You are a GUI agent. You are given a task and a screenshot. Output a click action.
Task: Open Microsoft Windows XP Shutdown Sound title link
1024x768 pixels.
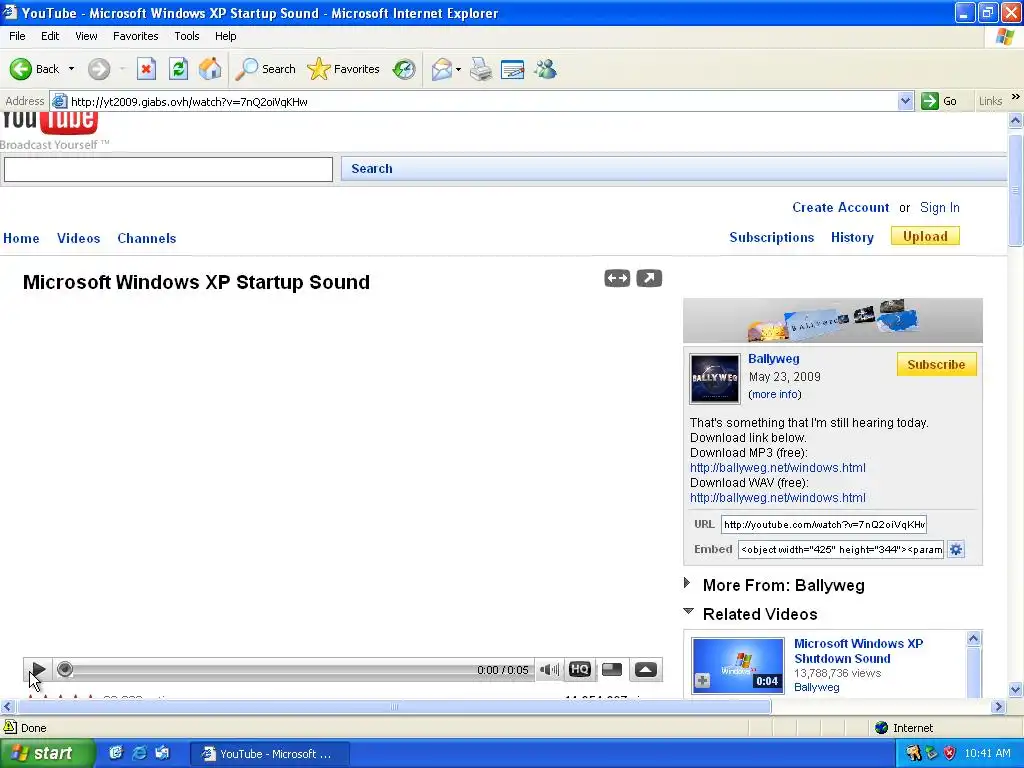(859, 651)
